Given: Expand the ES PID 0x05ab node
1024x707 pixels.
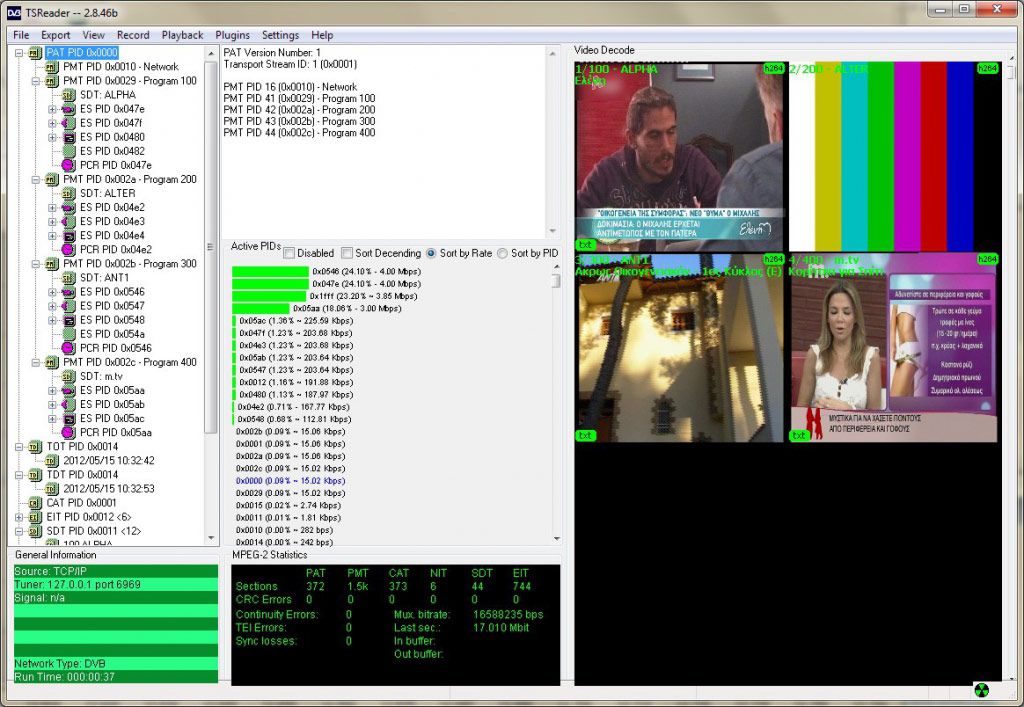Looking at the screenshot, I should (x=53, y=404).
